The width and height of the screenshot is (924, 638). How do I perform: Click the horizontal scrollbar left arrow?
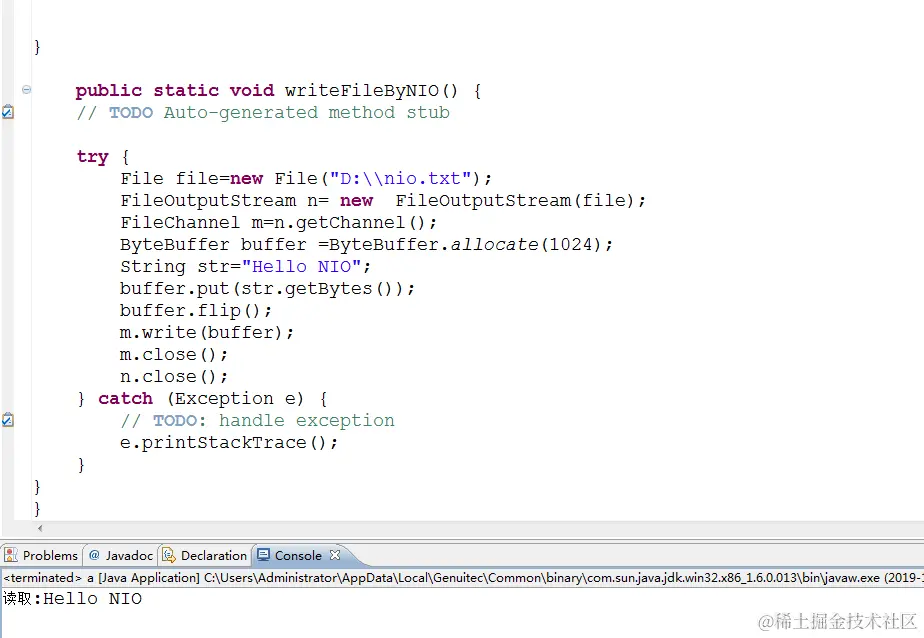click(x=39, y=528)
